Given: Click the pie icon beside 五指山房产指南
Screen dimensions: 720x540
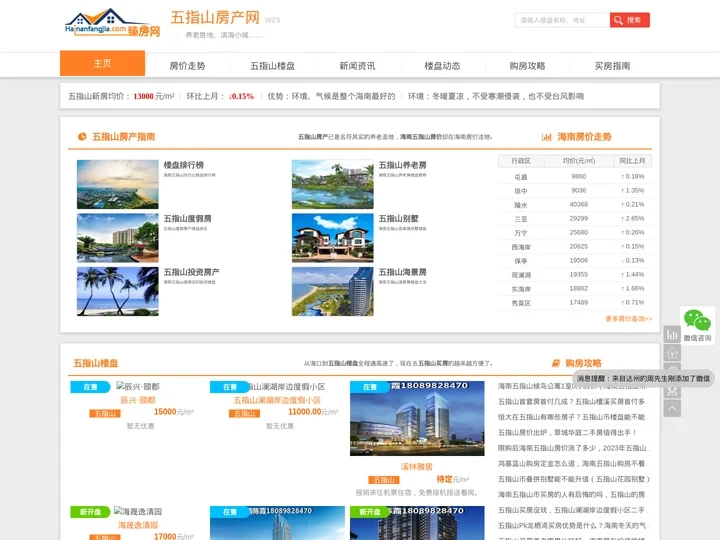Looking at the screenshot, I should click(82, 136).
